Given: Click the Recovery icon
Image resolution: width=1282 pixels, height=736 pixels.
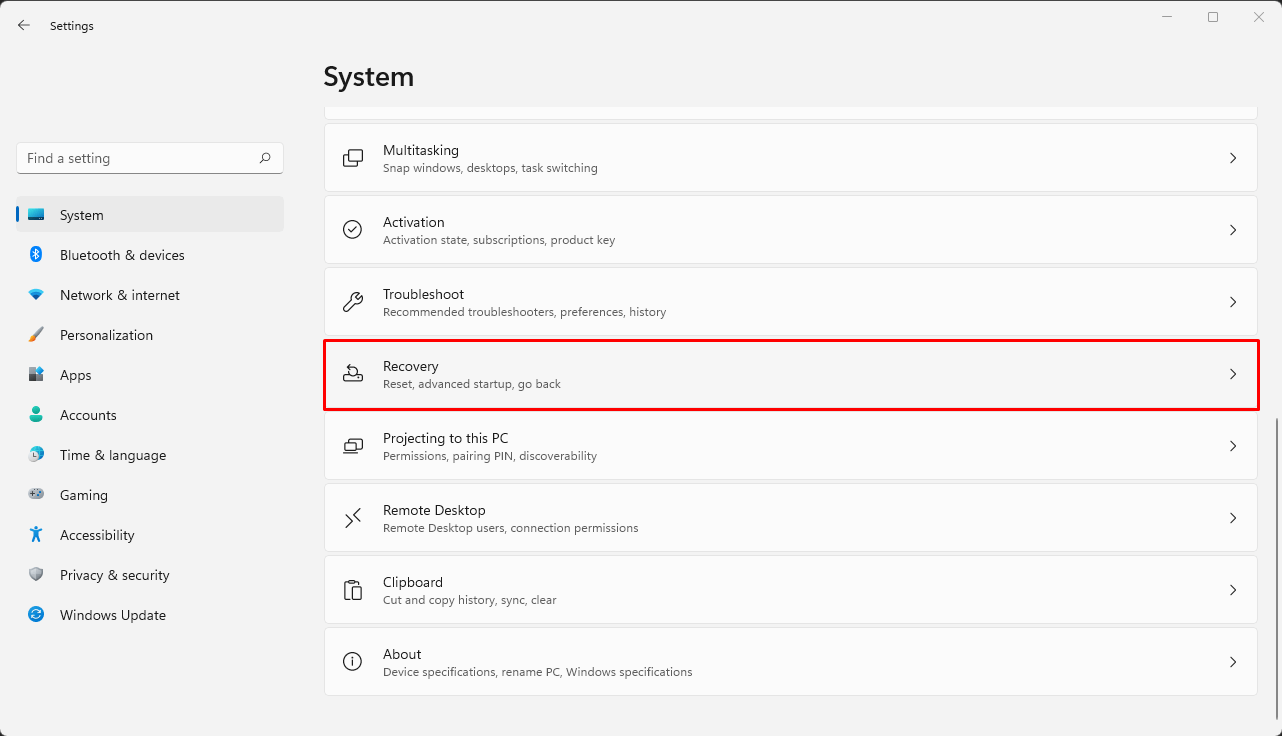Looking at the screenshot, I should click(x=352, y=374).
